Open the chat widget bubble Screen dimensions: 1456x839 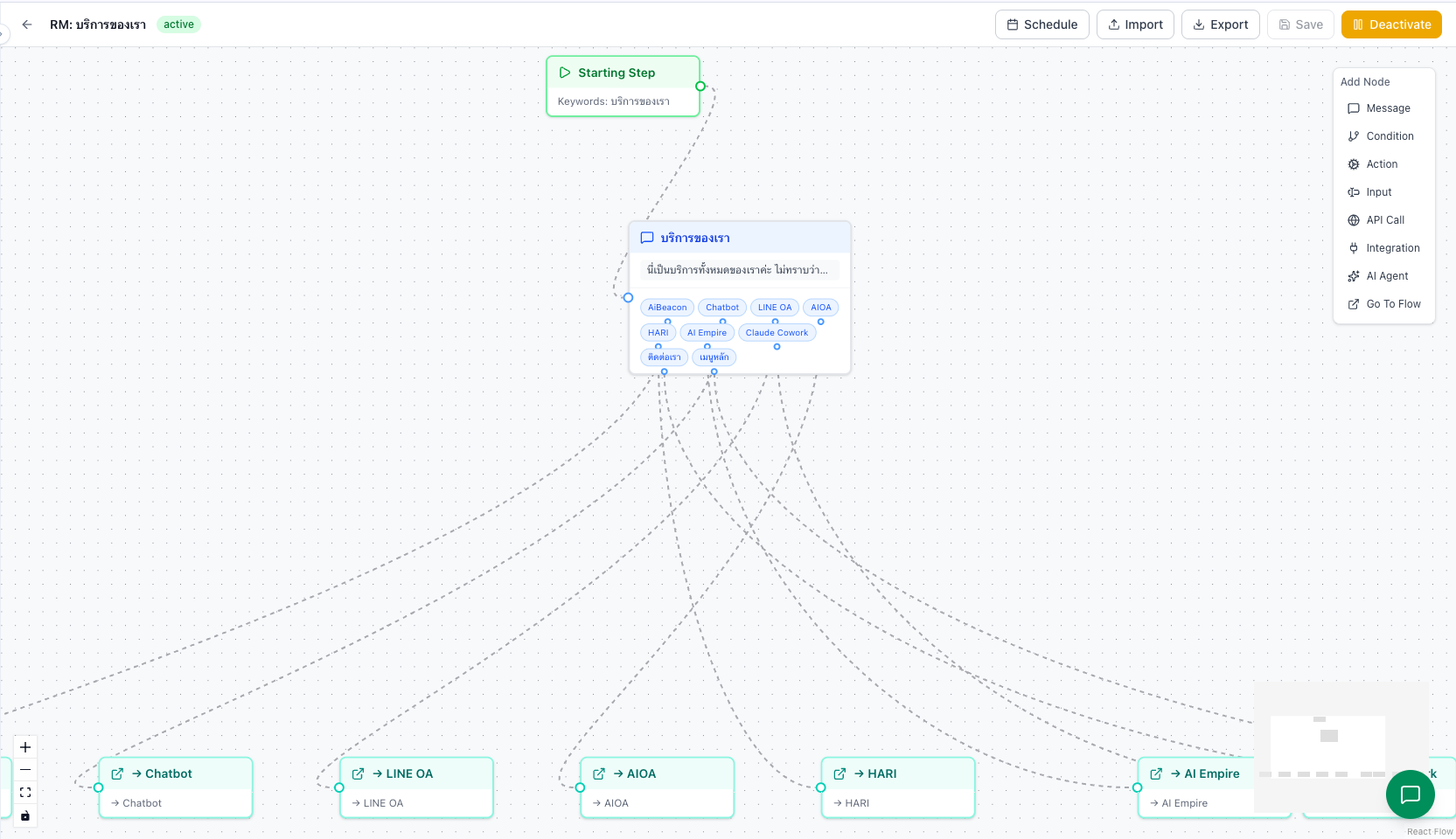[x=1410, y=794]
